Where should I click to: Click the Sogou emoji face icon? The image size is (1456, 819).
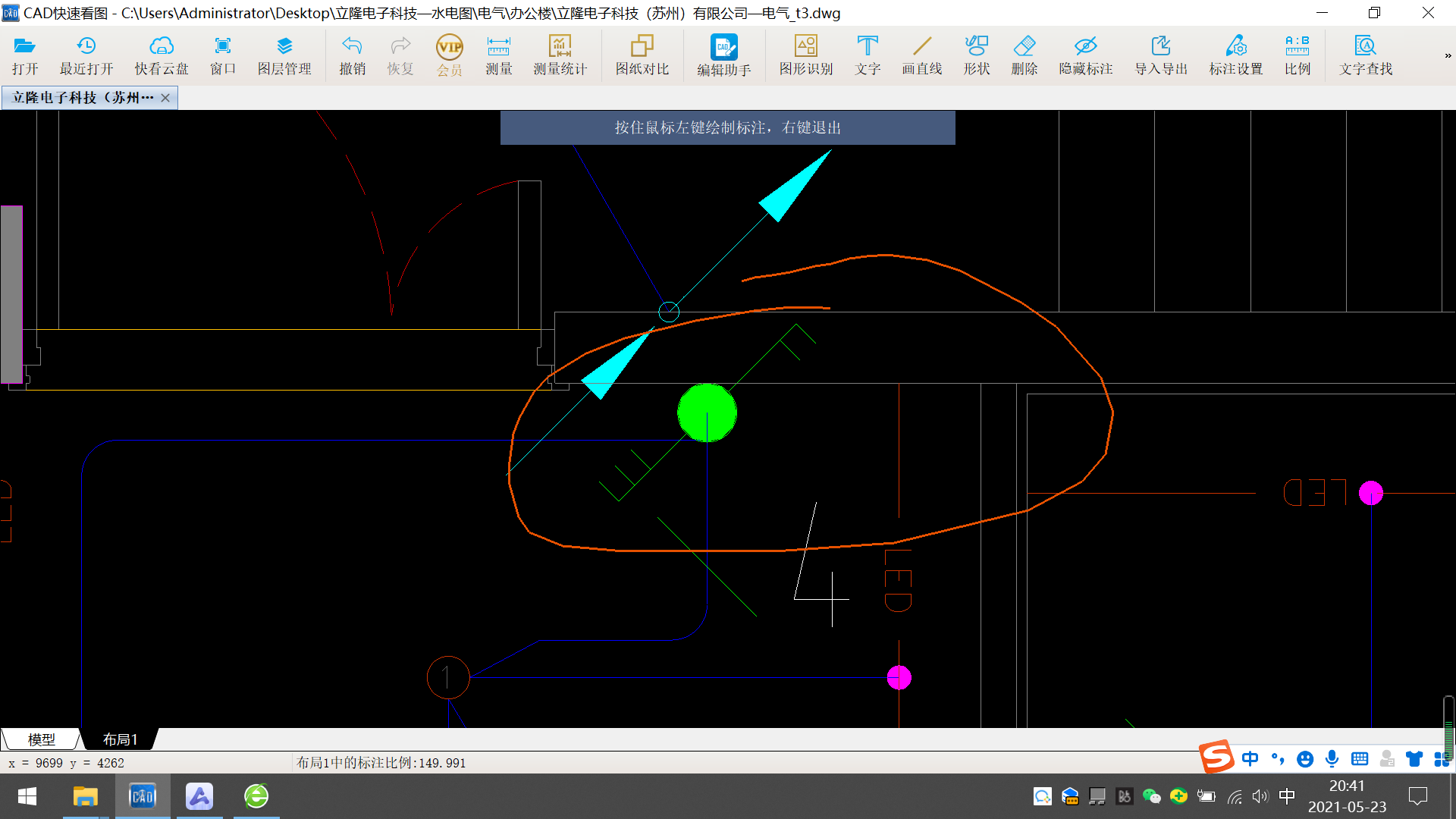coord(1305,758)
